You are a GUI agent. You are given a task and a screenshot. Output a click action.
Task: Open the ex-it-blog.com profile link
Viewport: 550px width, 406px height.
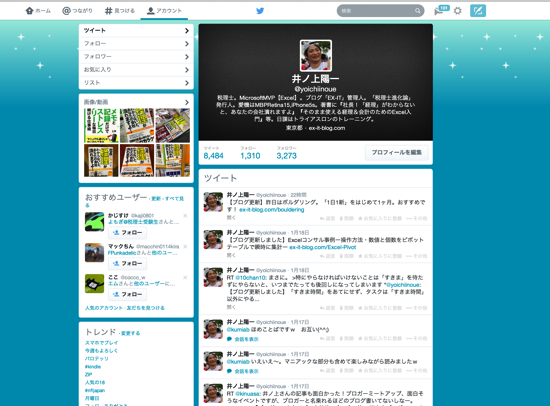click(327, 128)
